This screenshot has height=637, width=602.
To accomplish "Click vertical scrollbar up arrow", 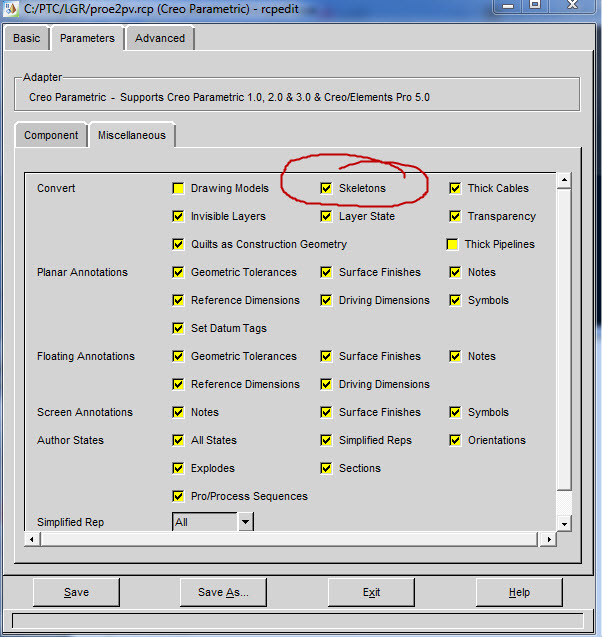I will tap(564, 180).
